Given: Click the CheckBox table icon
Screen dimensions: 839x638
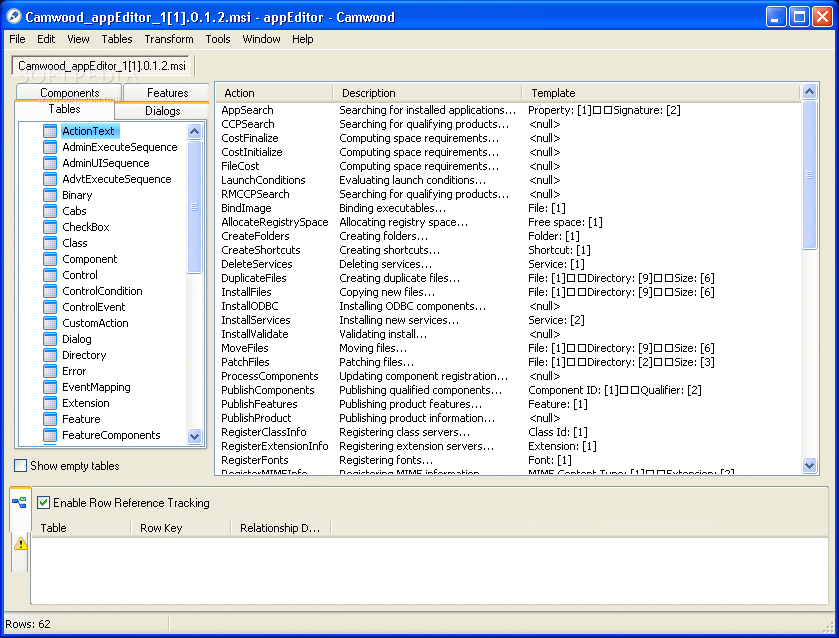Looking at the screenshot, I should coord(50,227).
